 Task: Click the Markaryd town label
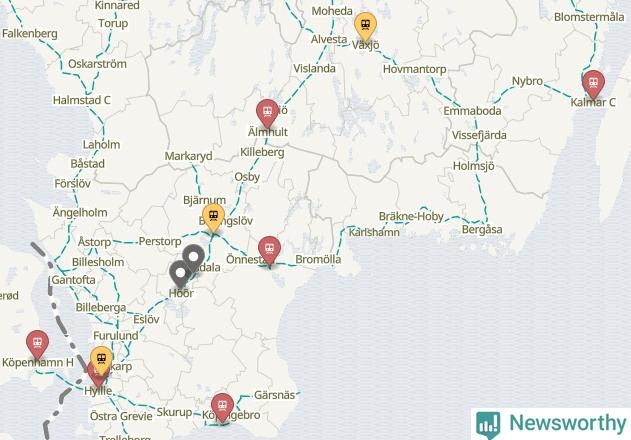pos(188,156)
